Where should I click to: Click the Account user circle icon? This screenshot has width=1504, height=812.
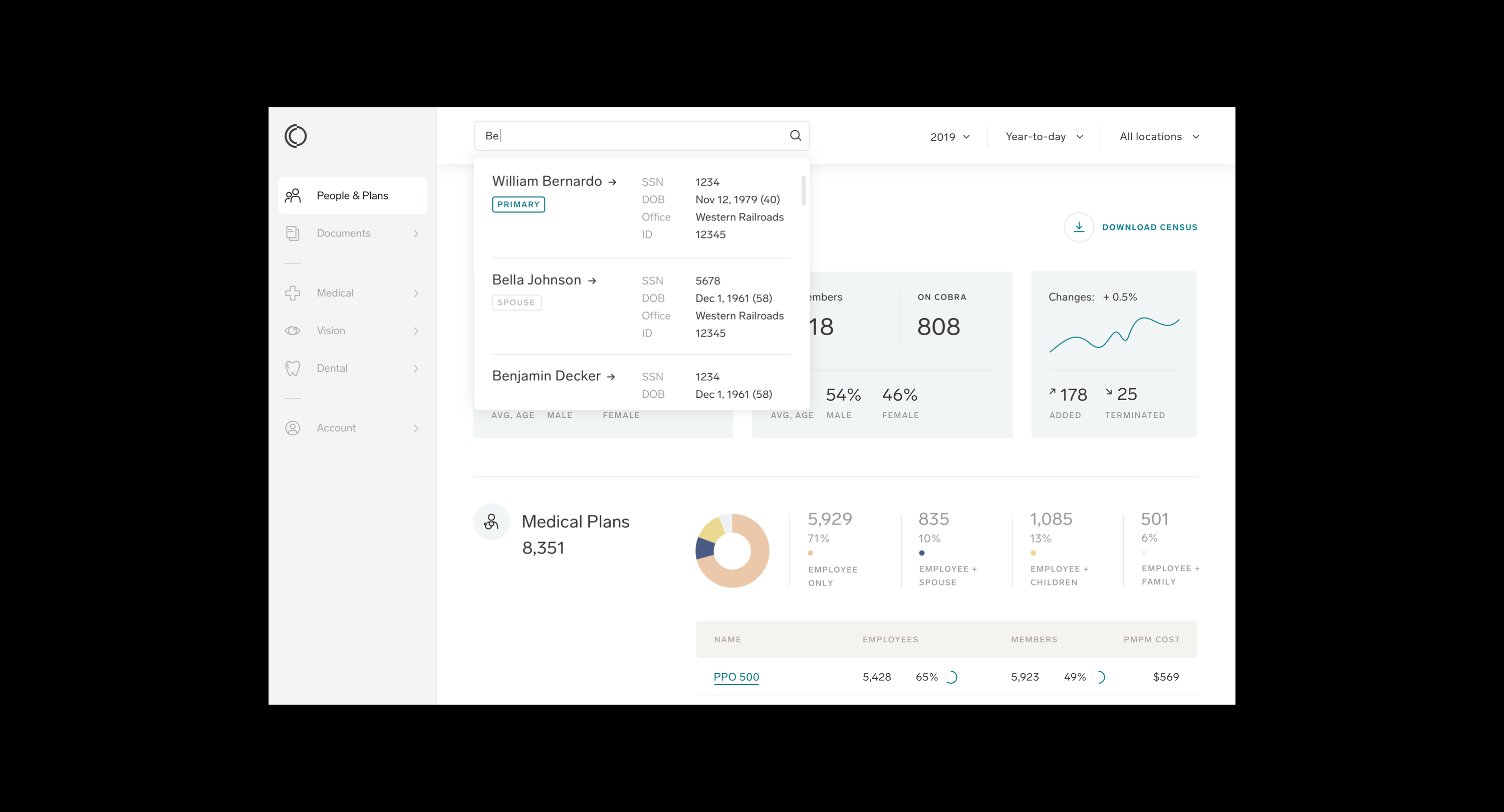click(293, 428)
